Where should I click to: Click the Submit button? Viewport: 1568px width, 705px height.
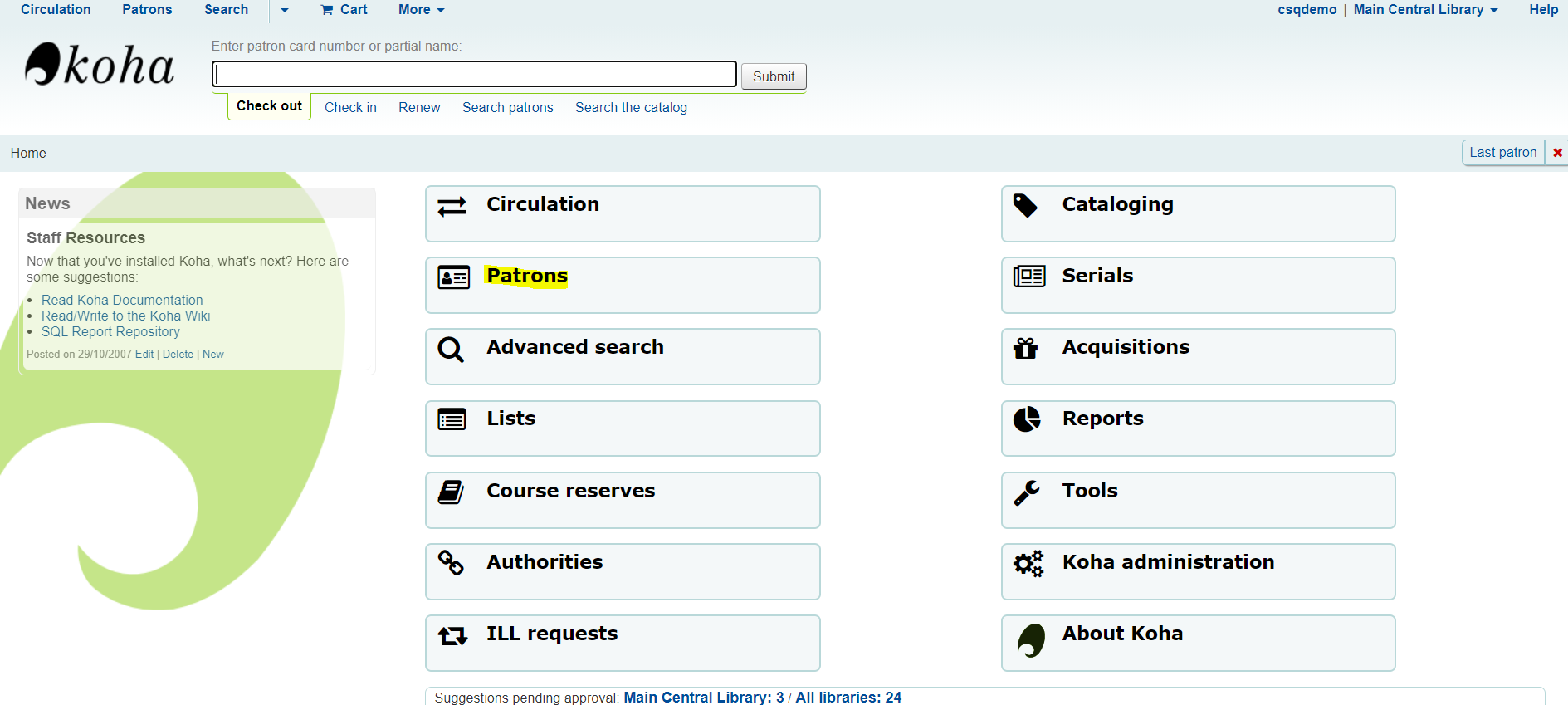click(774, 76)
